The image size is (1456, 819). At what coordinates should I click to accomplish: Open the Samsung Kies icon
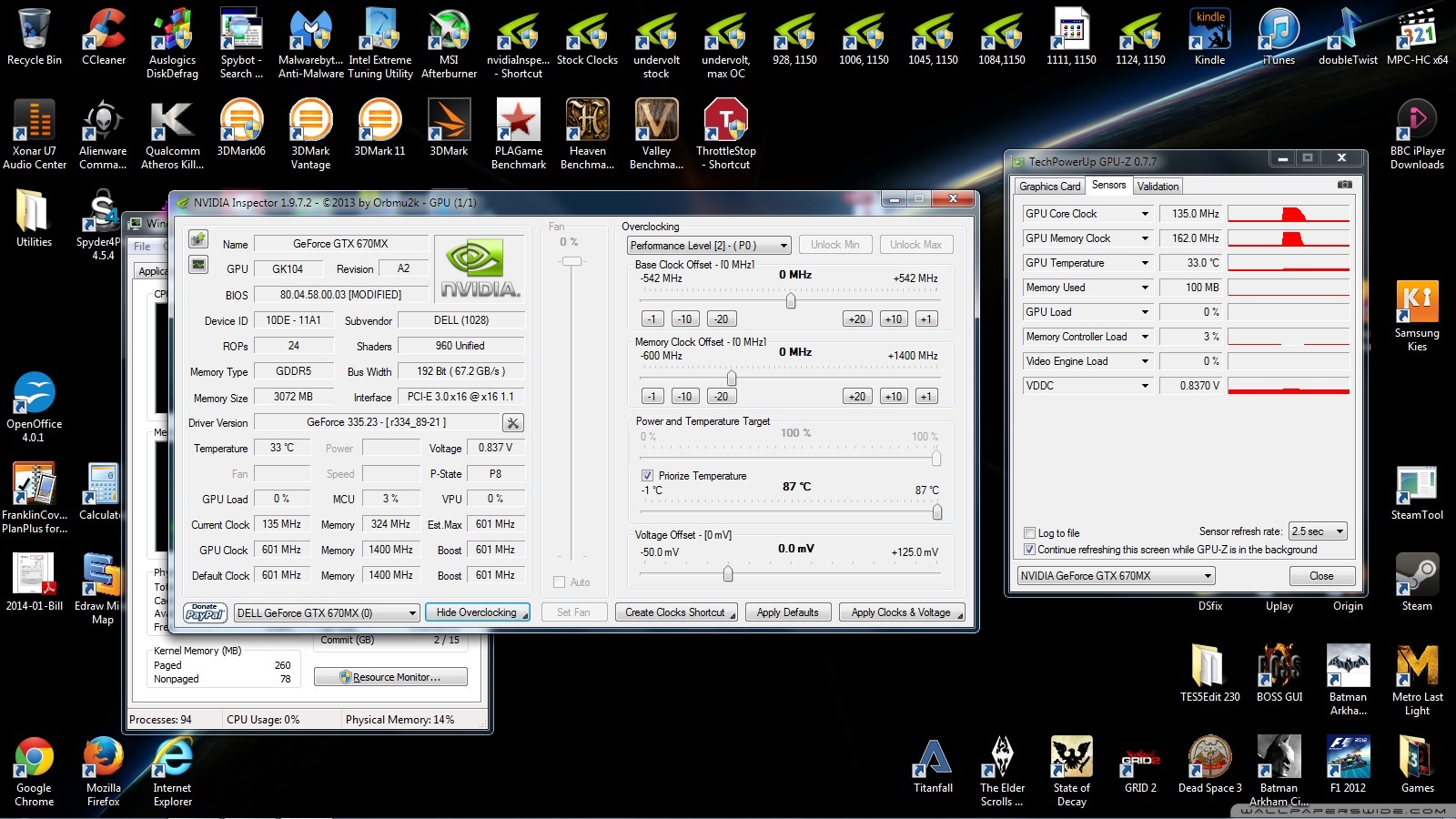coord(1418,317)
